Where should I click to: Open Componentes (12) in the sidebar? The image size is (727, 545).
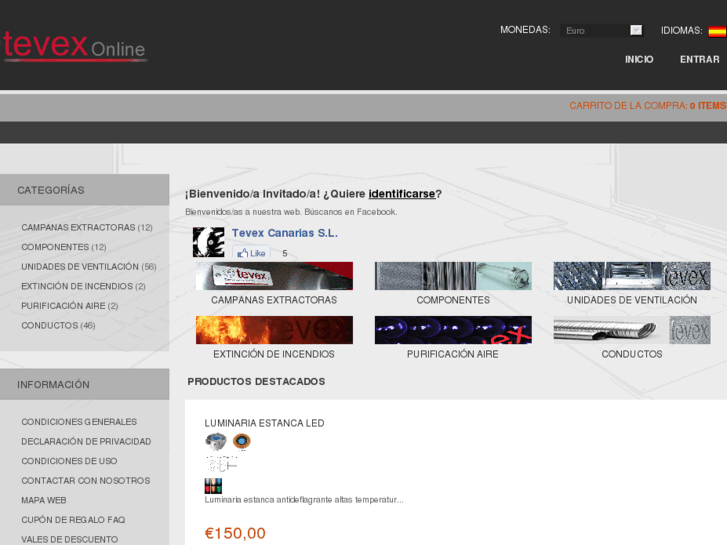coord(64,247)
